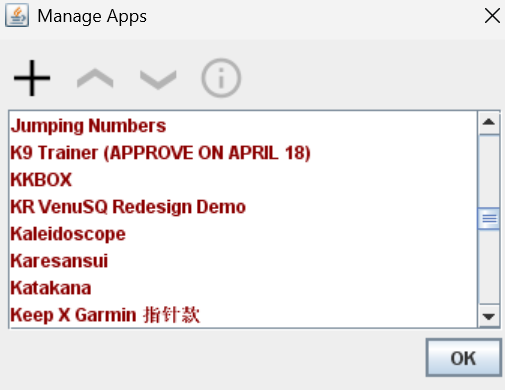Select Keep X Garmin 指针款 entry

point(243,315)
